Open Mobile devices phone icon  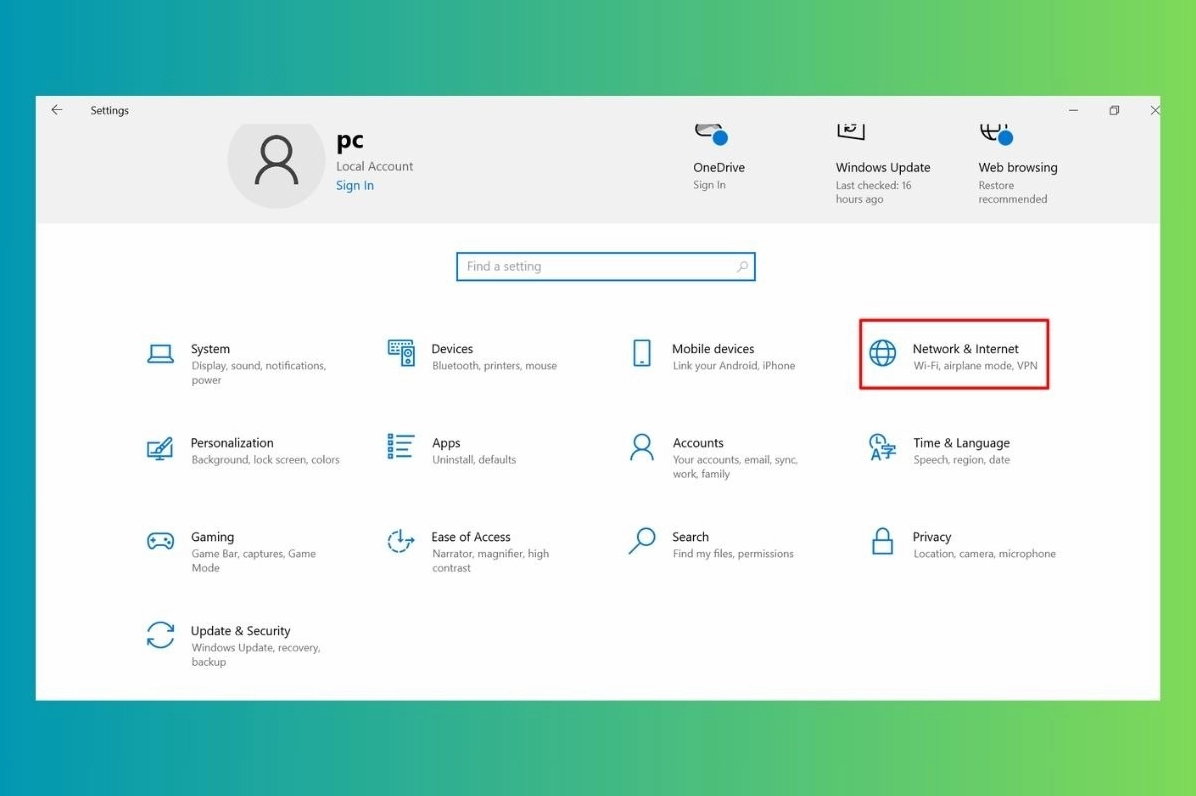[x=642, y=353]
